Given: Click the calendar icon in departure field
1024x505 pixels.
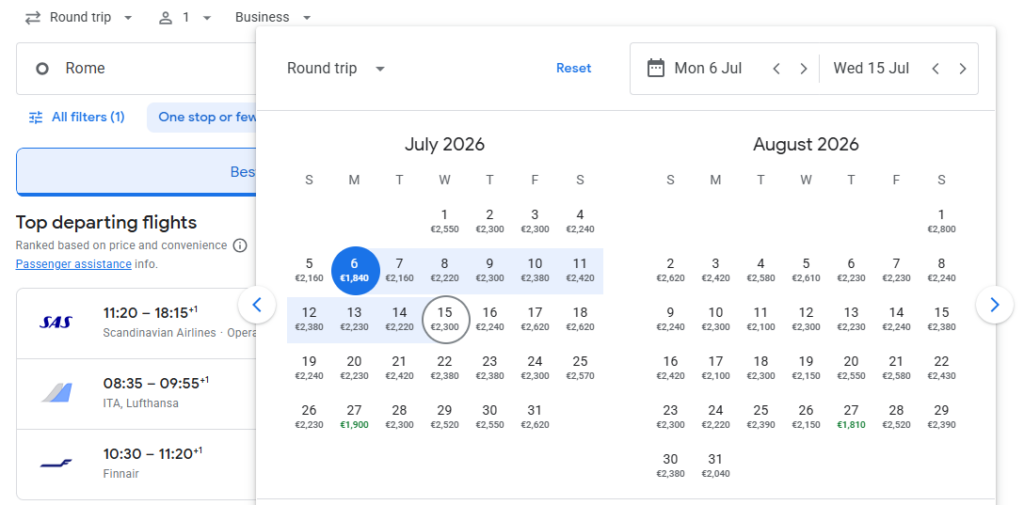Looking at the screenshot, I should pos(656,69).
